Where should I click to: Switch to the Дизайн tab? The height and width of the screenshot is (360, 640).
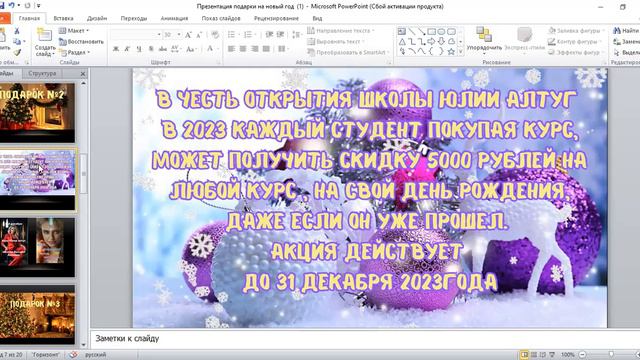tap(97, 18)
